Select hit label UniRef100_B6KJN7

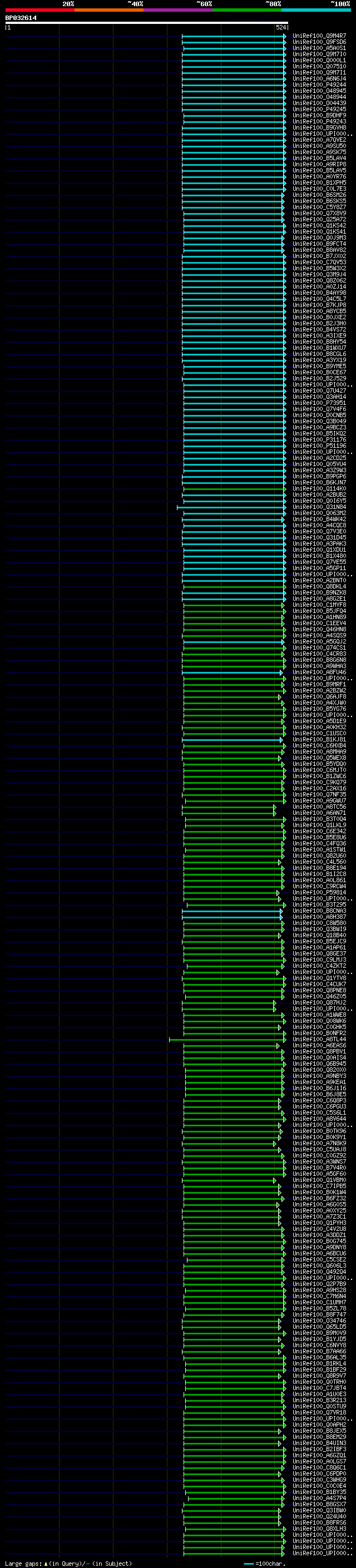point(319,483)
